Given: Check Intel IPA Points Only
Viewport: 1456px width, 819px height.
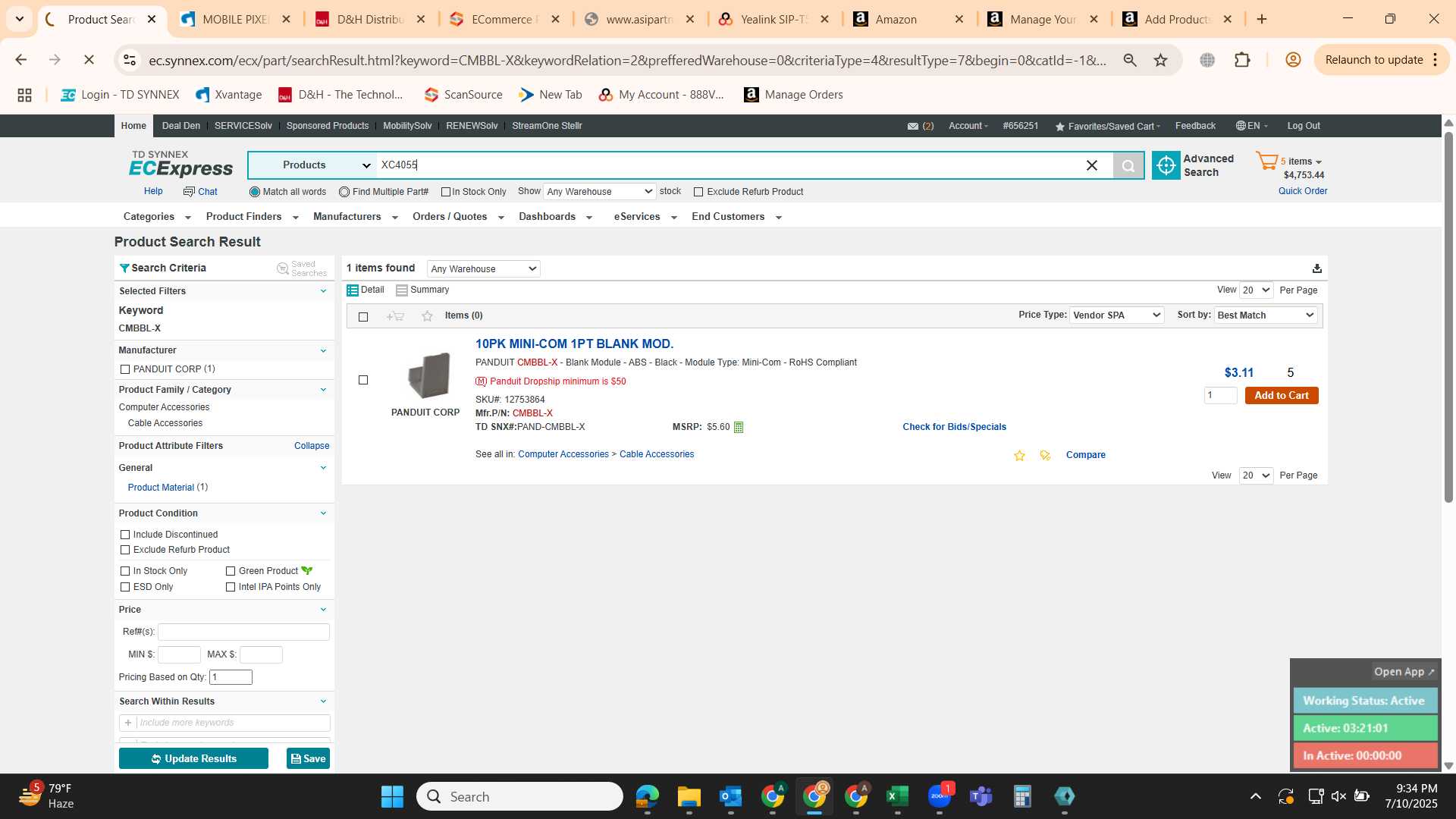Looking at the screenshot, I should [x=231, y=587].
